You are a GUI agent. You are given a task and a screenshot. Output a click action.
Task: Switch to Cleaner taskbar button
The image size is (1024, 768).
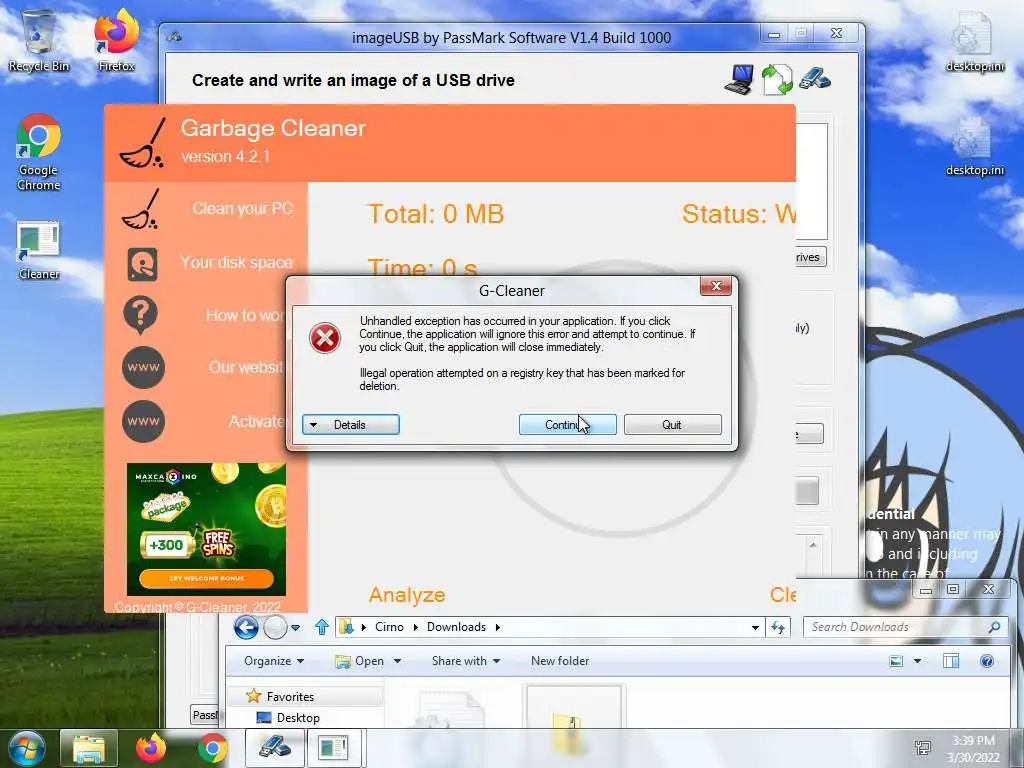[x=333, y=748]
